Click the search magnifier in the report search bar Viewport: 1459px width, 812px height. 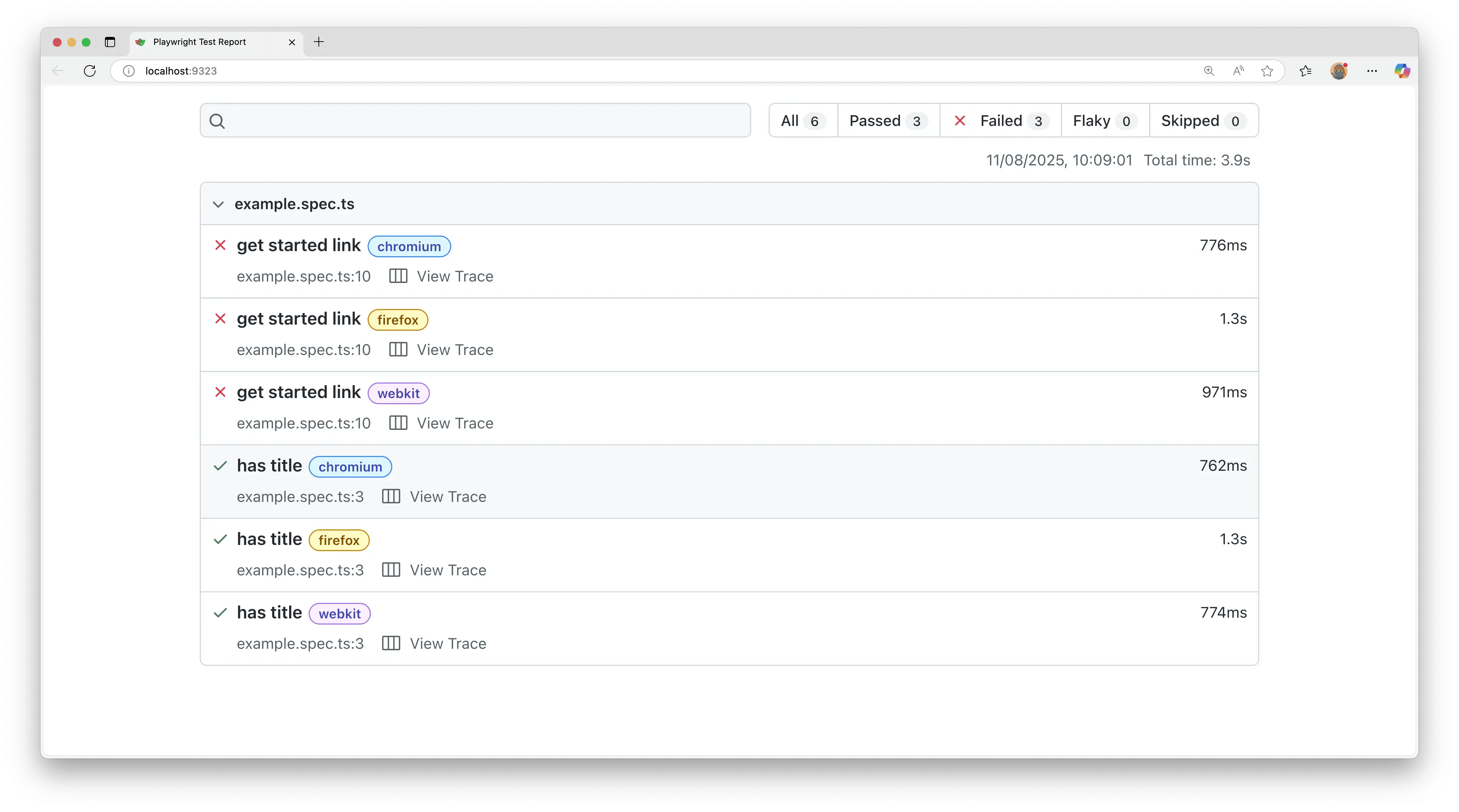217,120
